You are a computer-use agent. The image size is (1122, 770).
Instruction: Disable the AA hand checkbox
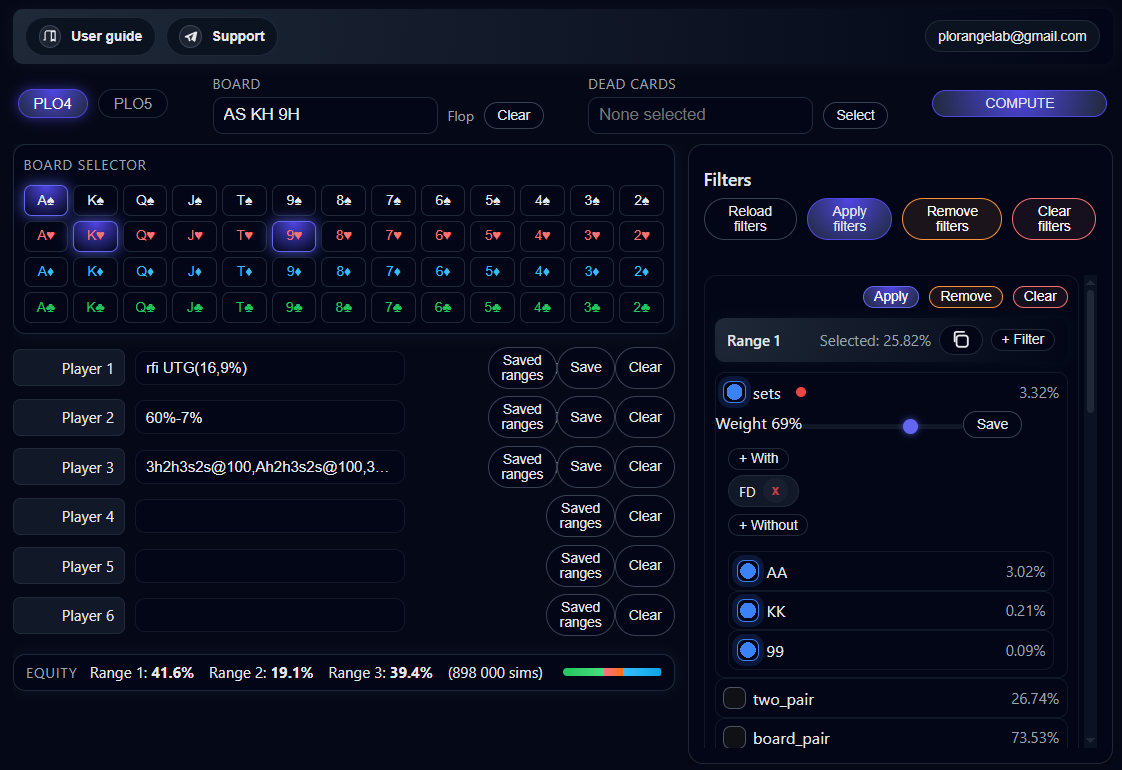pos(748,571)
